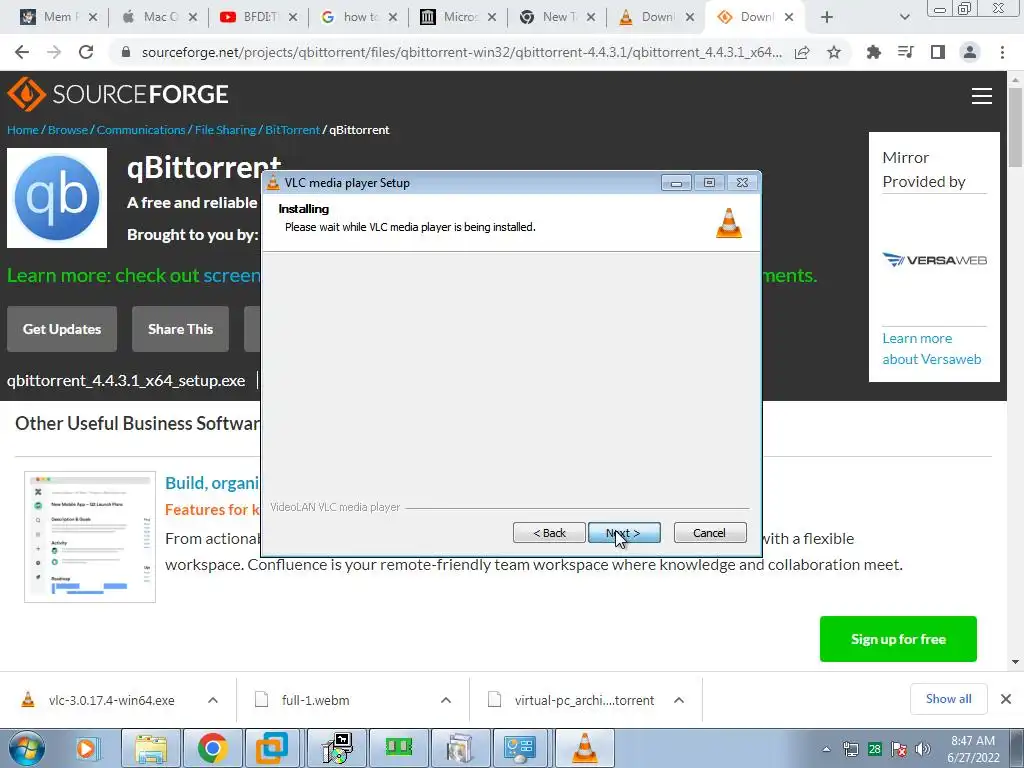
Task: Show hidden tray icons arrow
Action: coord(826,749)
